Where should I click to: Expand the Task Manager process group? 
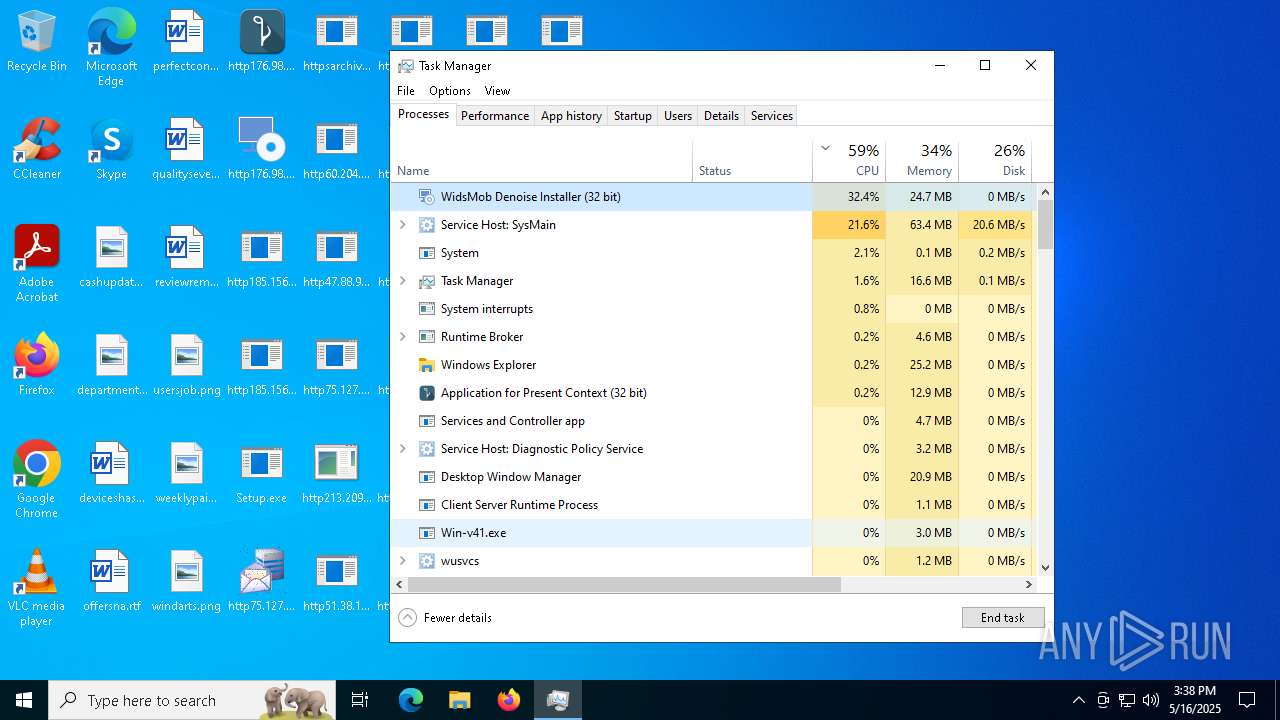click(x=403, y=281)
